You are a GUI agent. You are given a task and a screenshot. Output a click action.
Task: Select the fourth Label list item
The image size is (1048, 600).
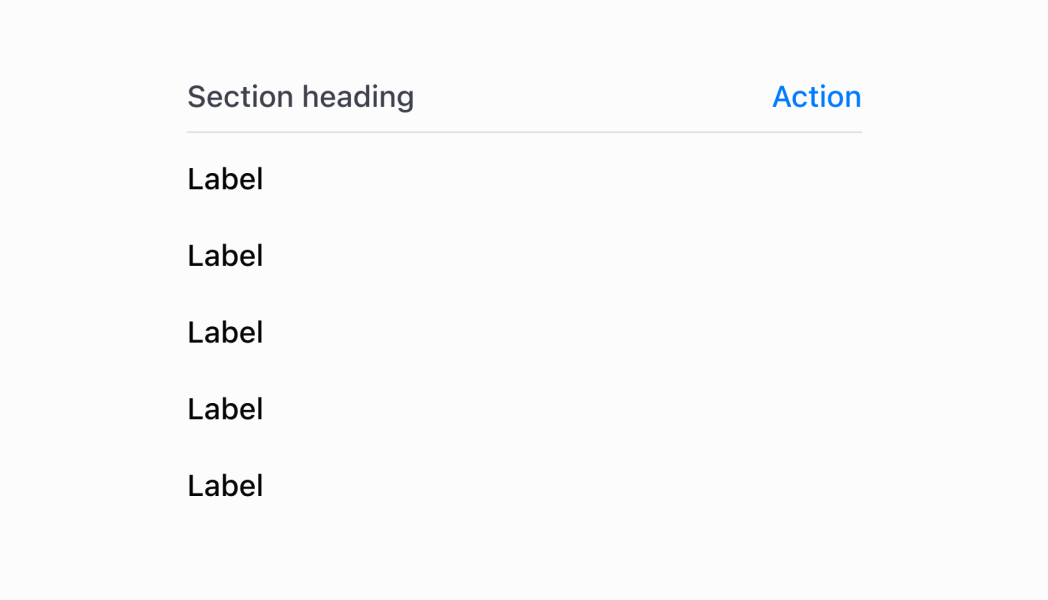(225, 409)
